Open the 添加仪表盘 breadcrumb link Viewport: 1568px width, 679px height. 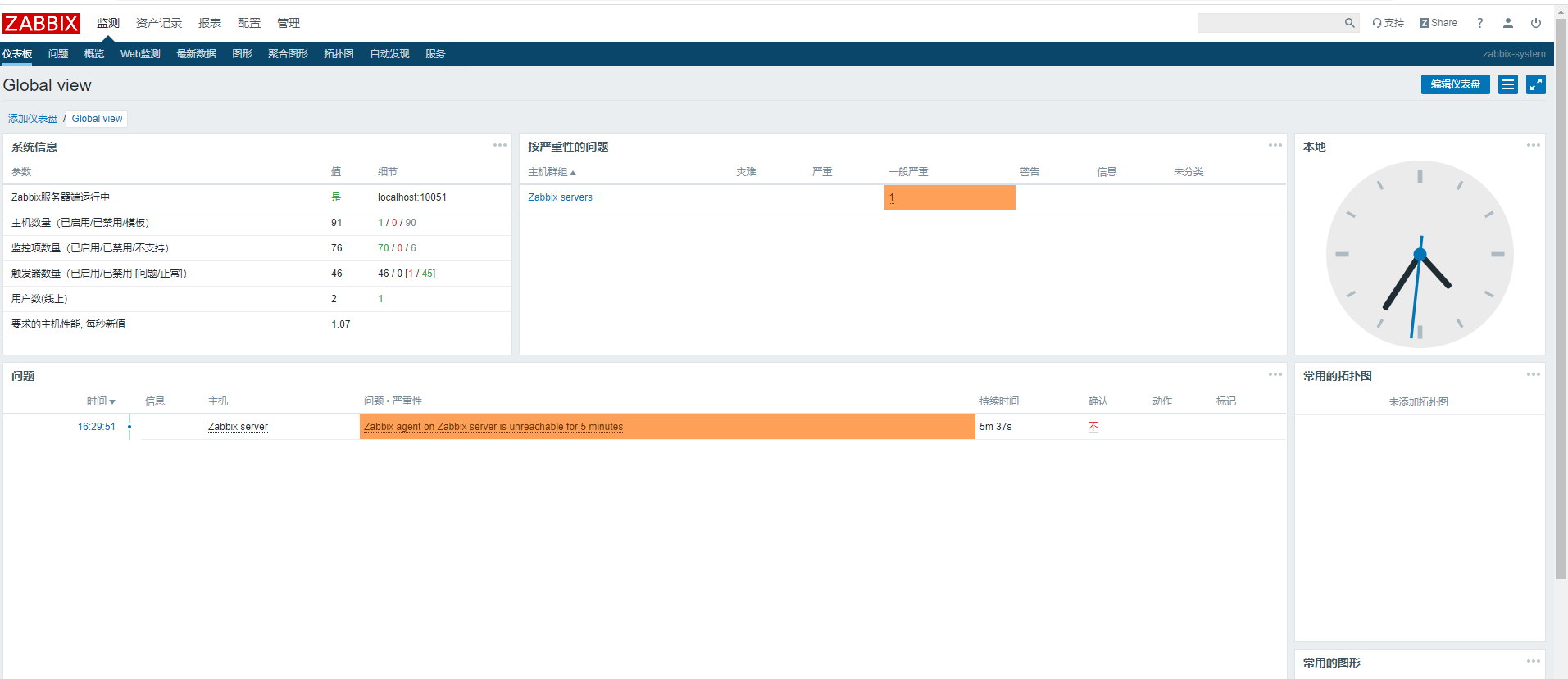(x=33, y=119)
